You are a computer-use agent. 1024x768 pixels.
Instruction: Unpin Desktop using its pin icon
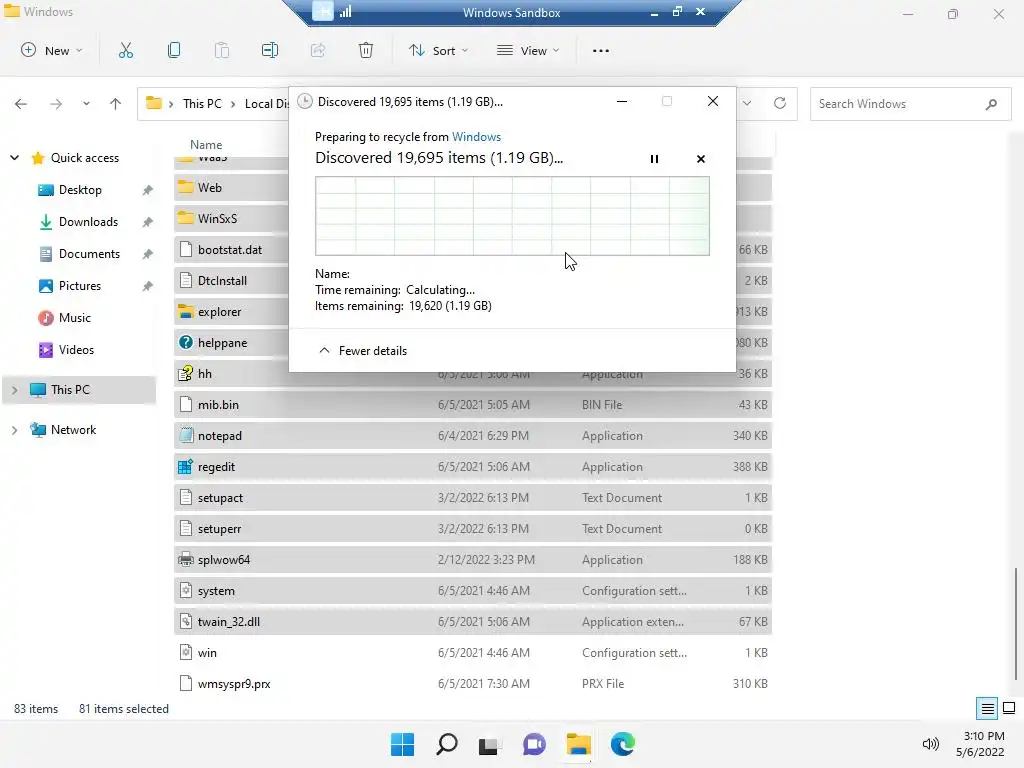click(148, 190)
